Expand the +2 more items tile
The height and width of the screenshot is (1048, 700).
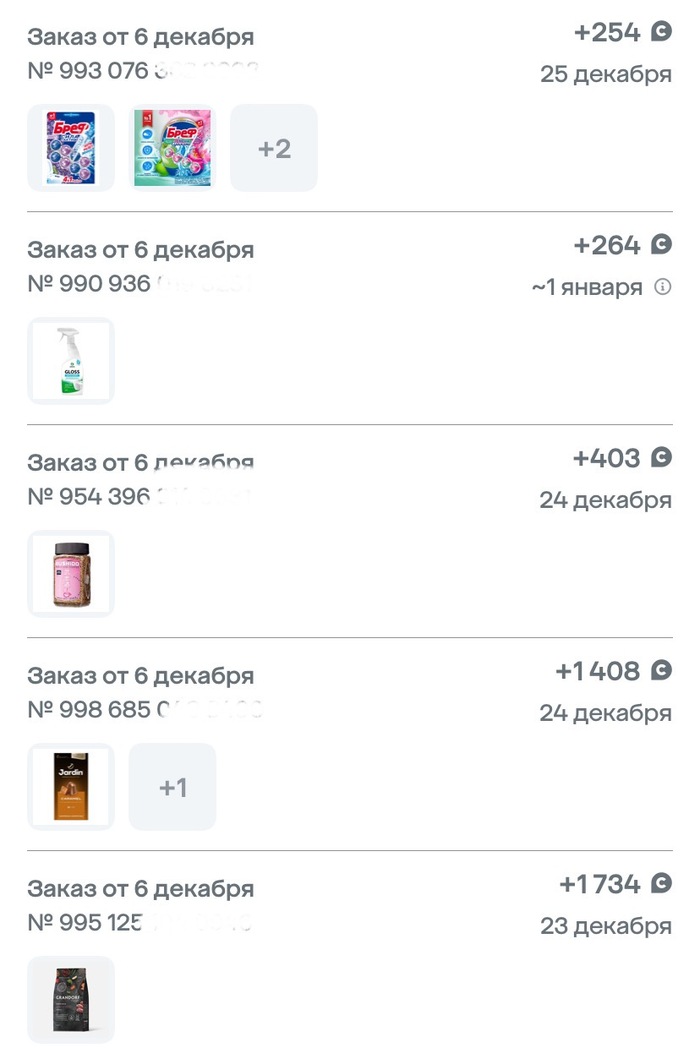274,148
